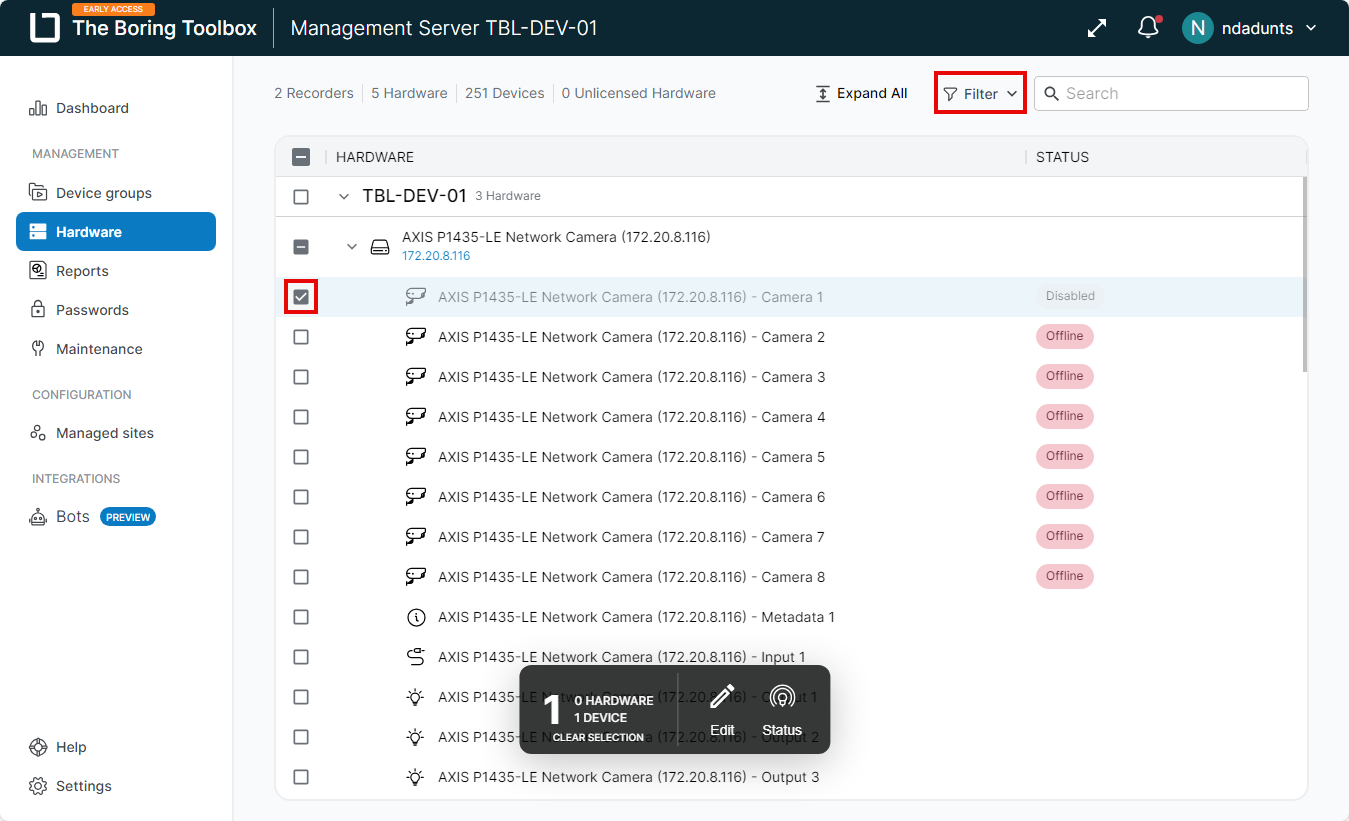Screen dimensions: 1349x821
Task: Click the Camera 7 camera icon
Action: pos(416,537)
